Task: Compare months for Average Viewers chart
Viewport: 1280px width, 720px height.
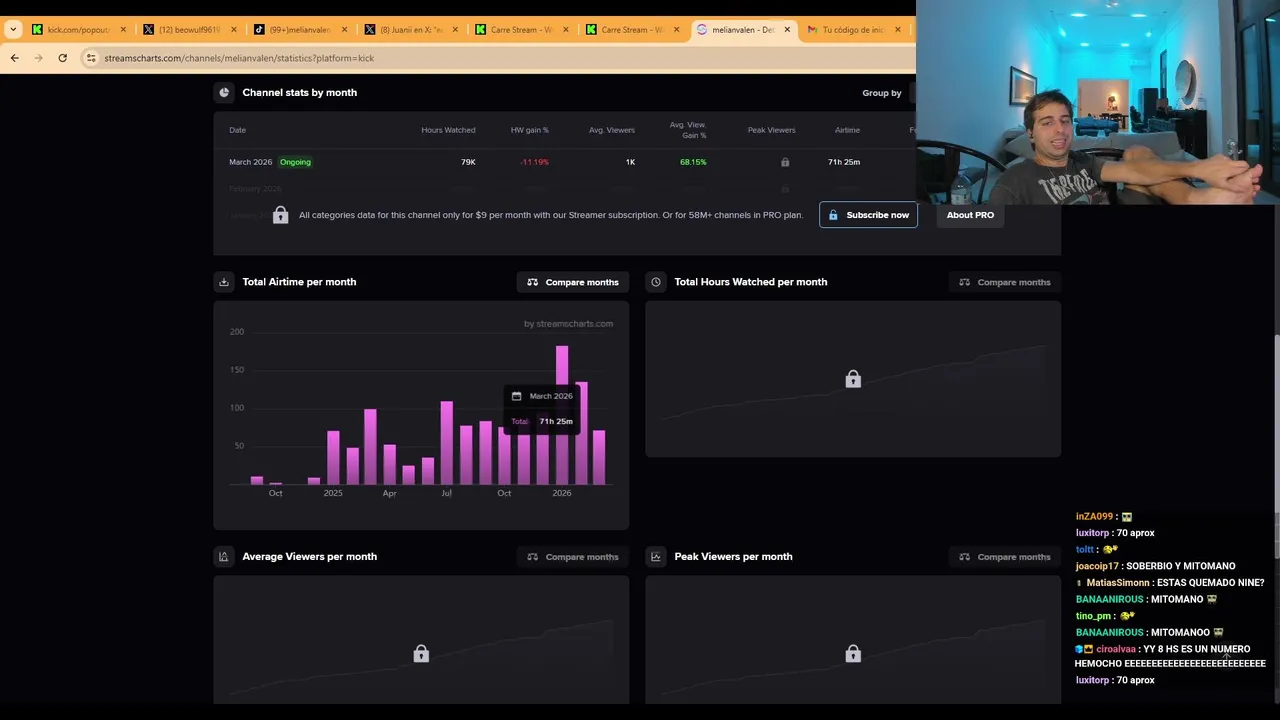Action: (573, 557)
